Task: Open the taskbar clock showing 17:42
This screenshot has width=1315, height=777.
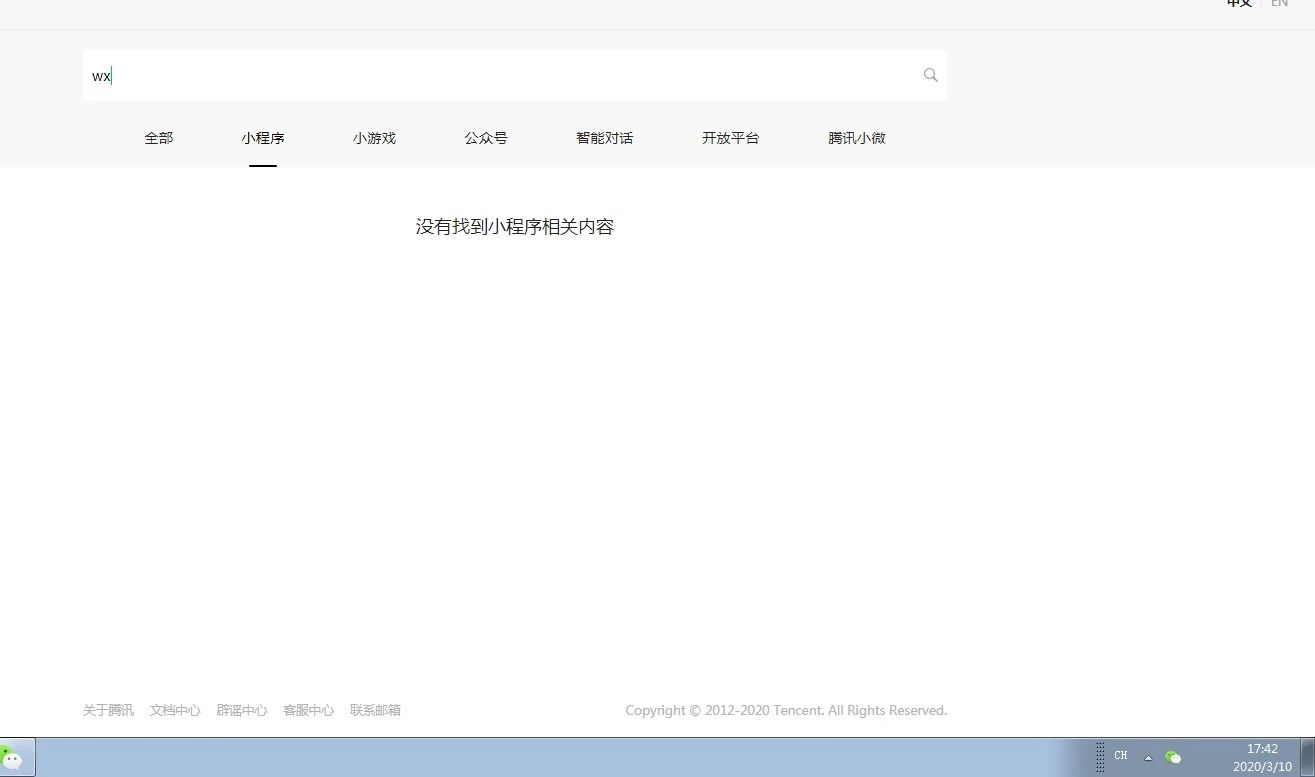Action: pyautogui.click(x=1262, y=757)
